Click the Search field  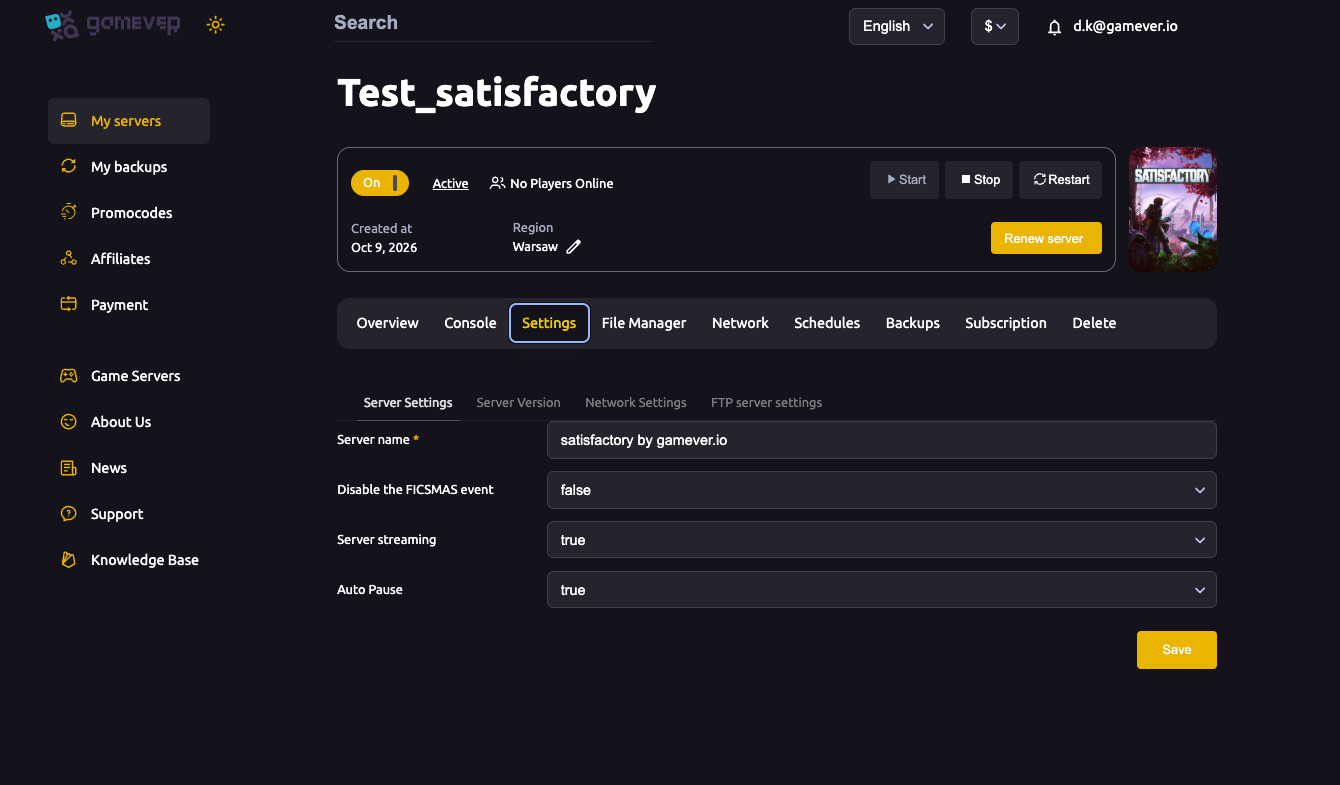(493, 23)
